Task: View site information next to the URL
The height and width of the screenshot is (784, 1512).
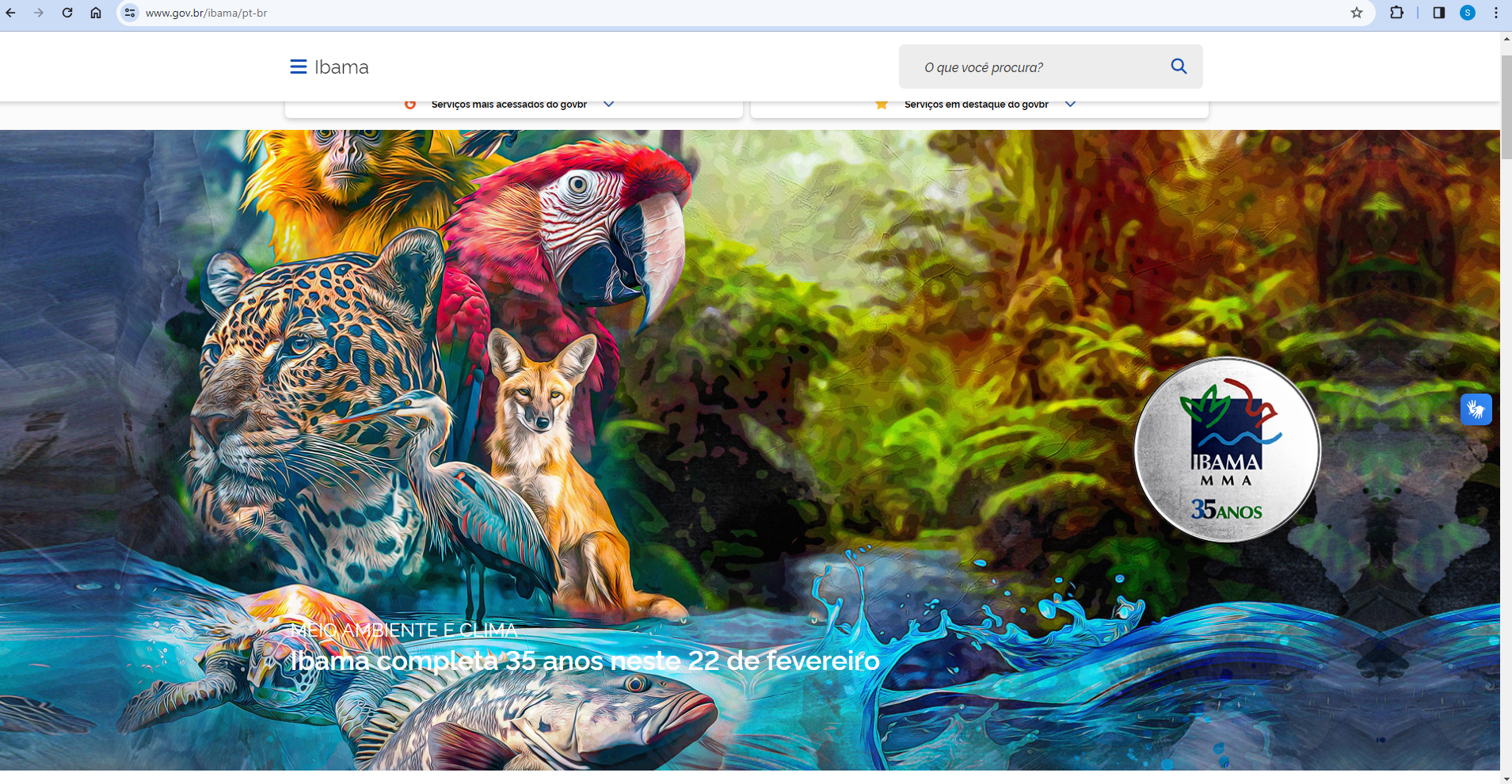Action: point(130,13)
